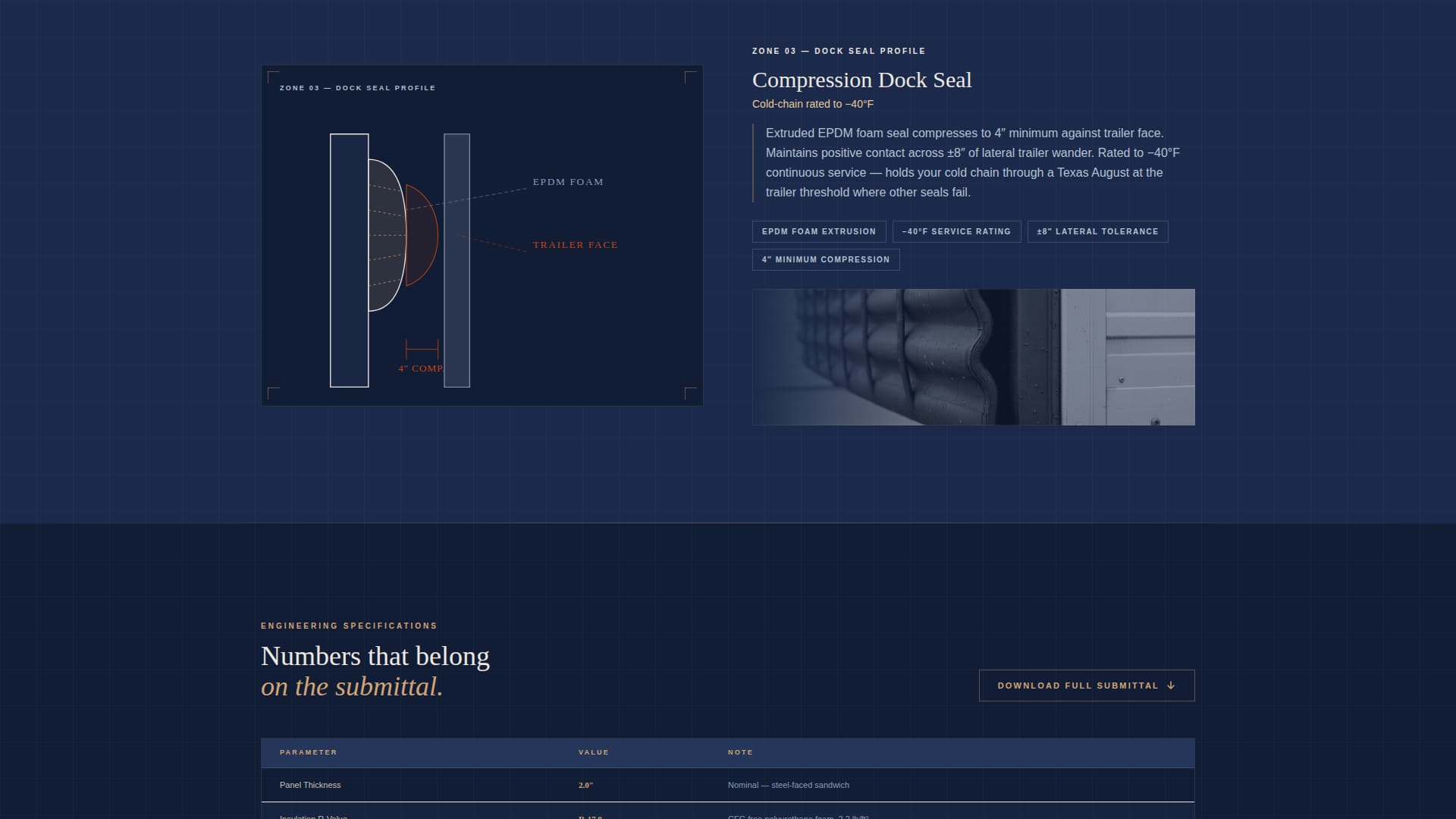Click the download arrow icon on submittal button
Screen dimensions: 1456x819
click(1172, 685)
